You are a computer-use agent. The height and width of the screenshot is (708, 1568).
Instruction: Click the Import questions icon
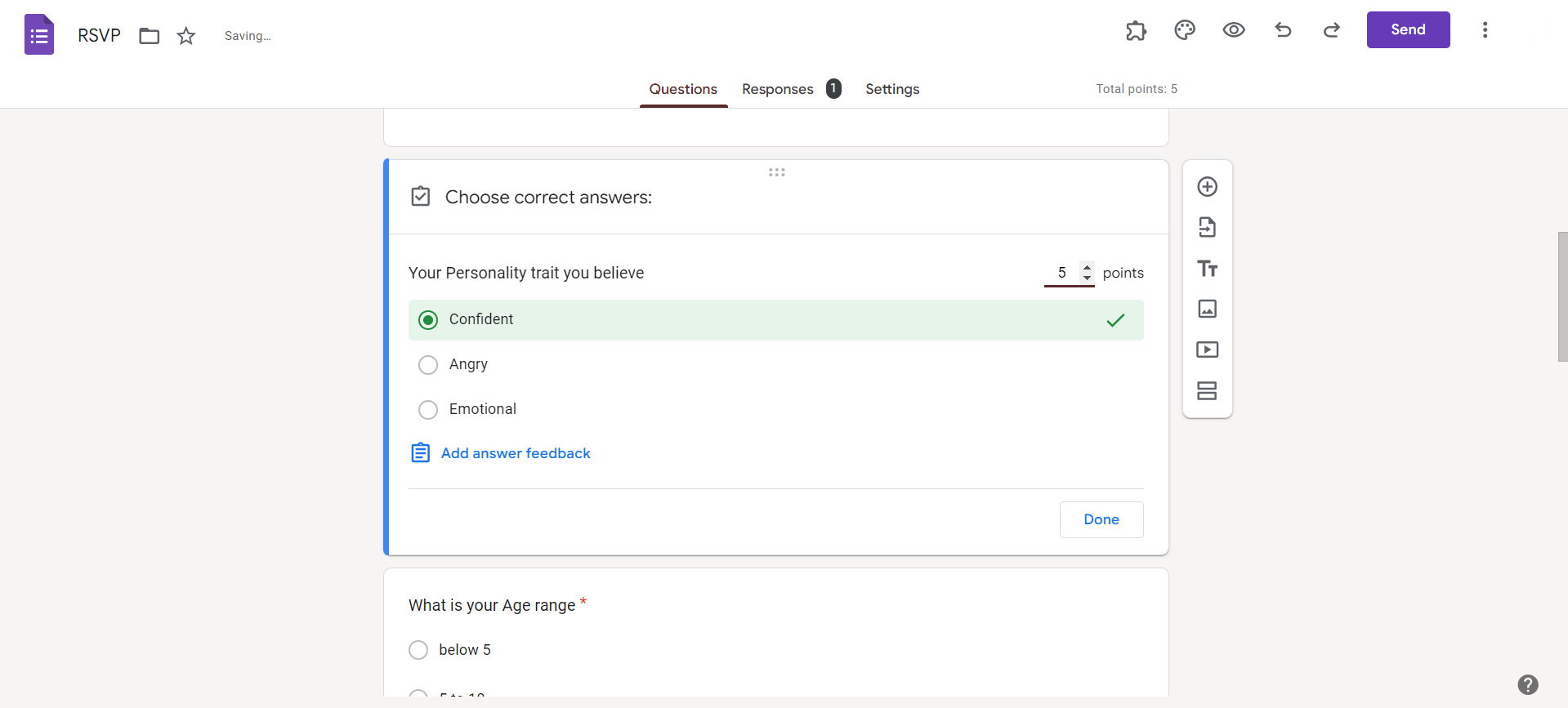click(x=1207, y=227)
